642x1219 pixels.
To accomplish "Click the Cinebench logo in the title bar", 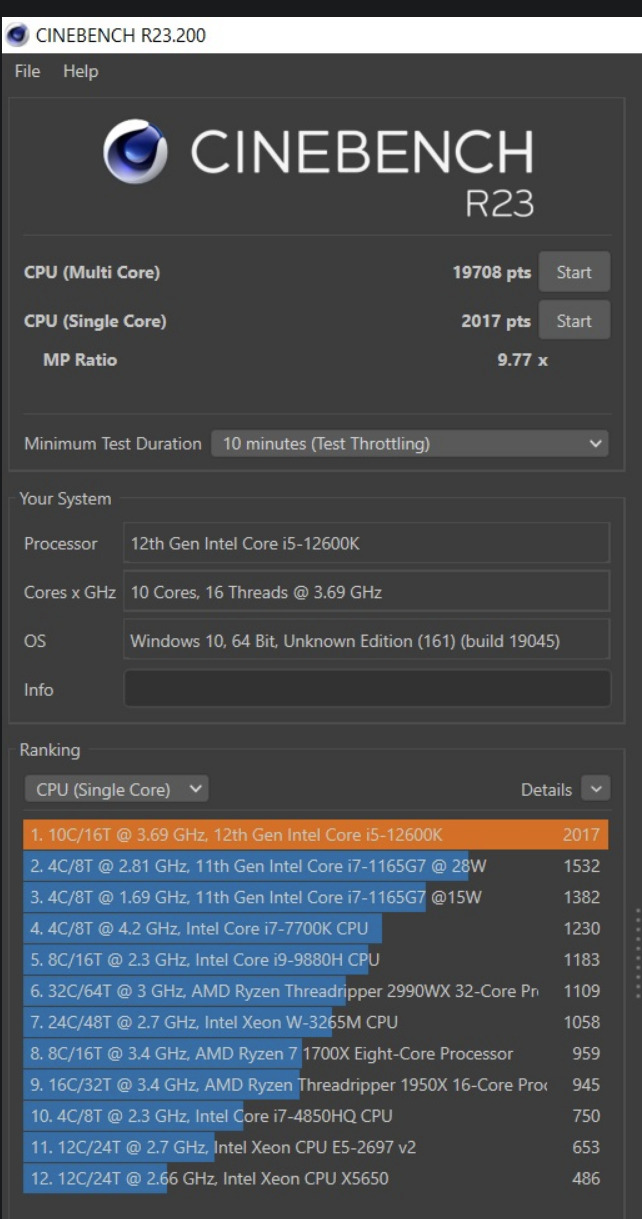I will (x=18, y=37).
